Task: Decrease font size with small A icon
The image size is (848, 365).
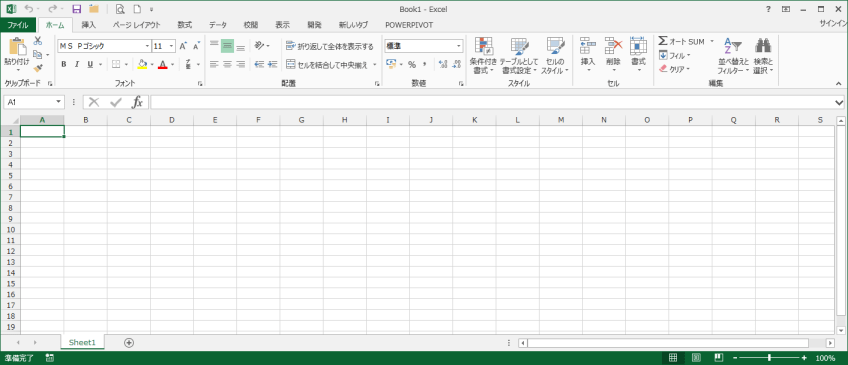Action: pyautogui.click(x=196, y=47)
